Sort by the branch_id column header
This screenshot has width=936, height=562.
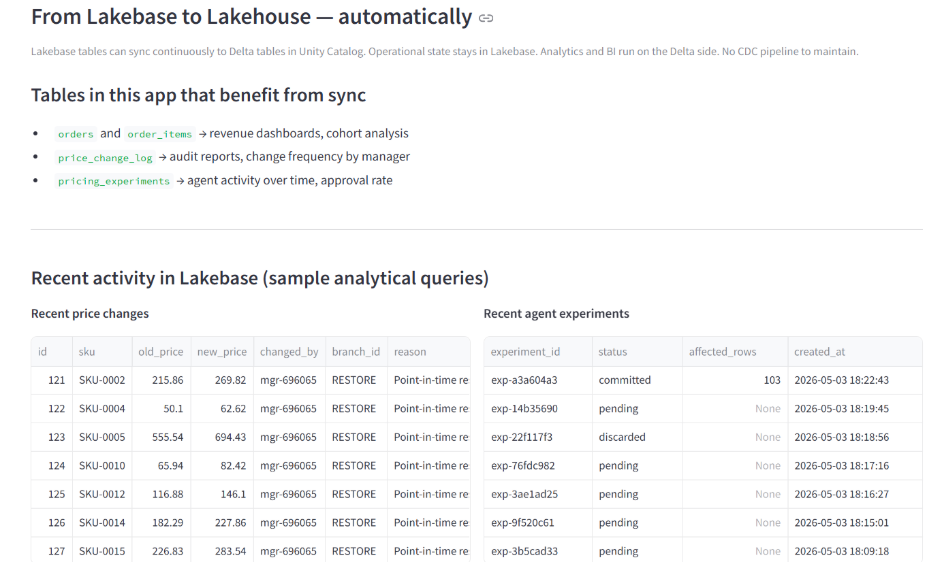tap(356, 352)
